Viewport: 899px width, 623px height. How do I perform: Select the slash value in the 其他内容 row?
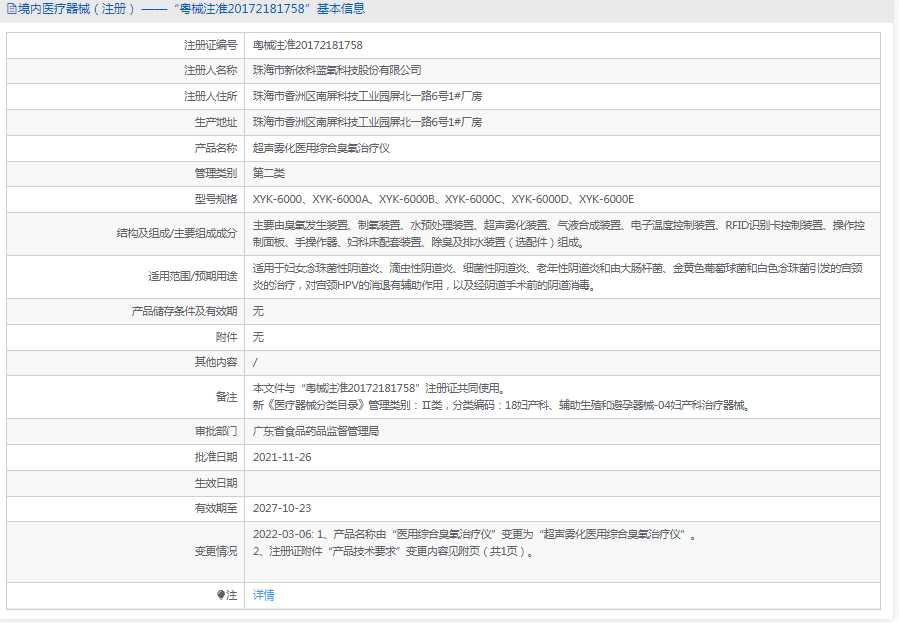(x=255, y=362)
